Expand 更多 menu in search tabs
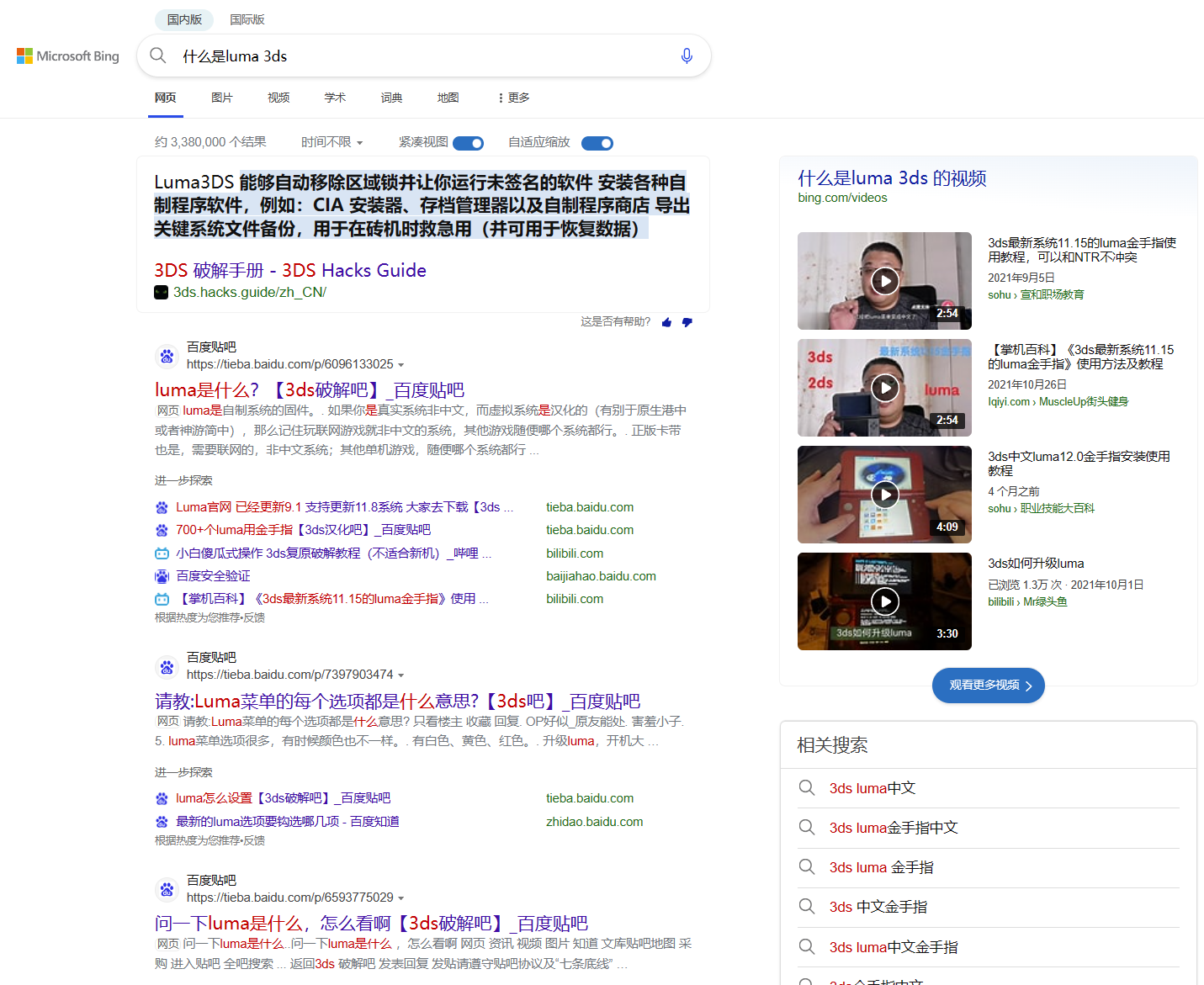Image resolution: width=1204 pixels, height=985 pixels. click(x=513, y=98)
